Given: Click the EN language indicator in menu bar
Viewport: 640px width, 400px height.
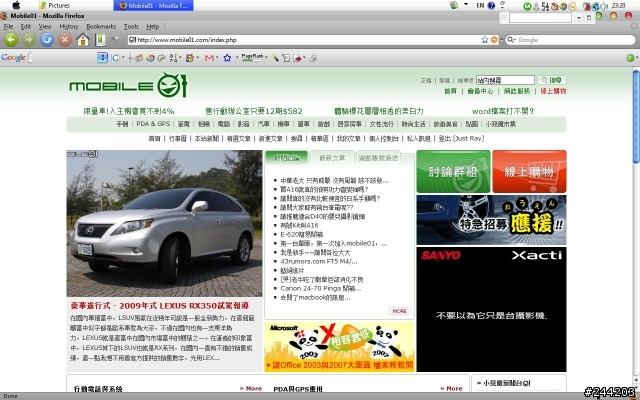Looking at the screenshot, I should 480,5.
